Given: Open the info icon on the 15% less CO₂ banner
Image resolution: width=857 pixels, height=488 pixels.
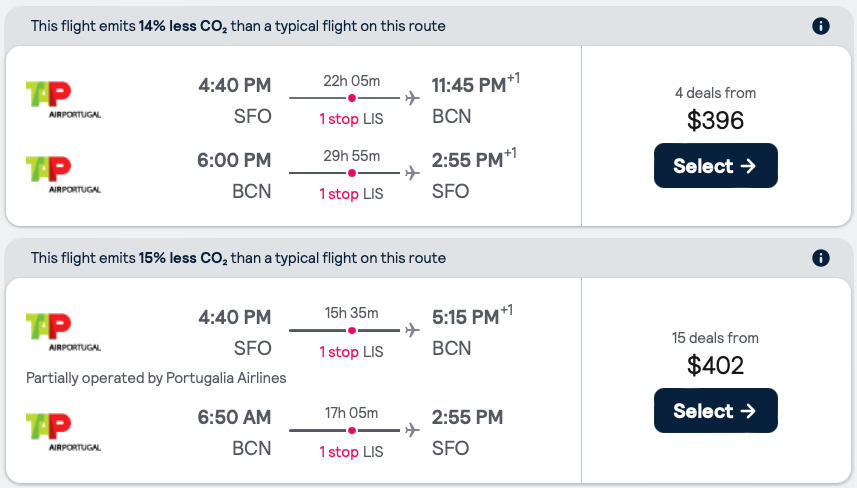Looking at the screenshot, I should pos(821,258).
